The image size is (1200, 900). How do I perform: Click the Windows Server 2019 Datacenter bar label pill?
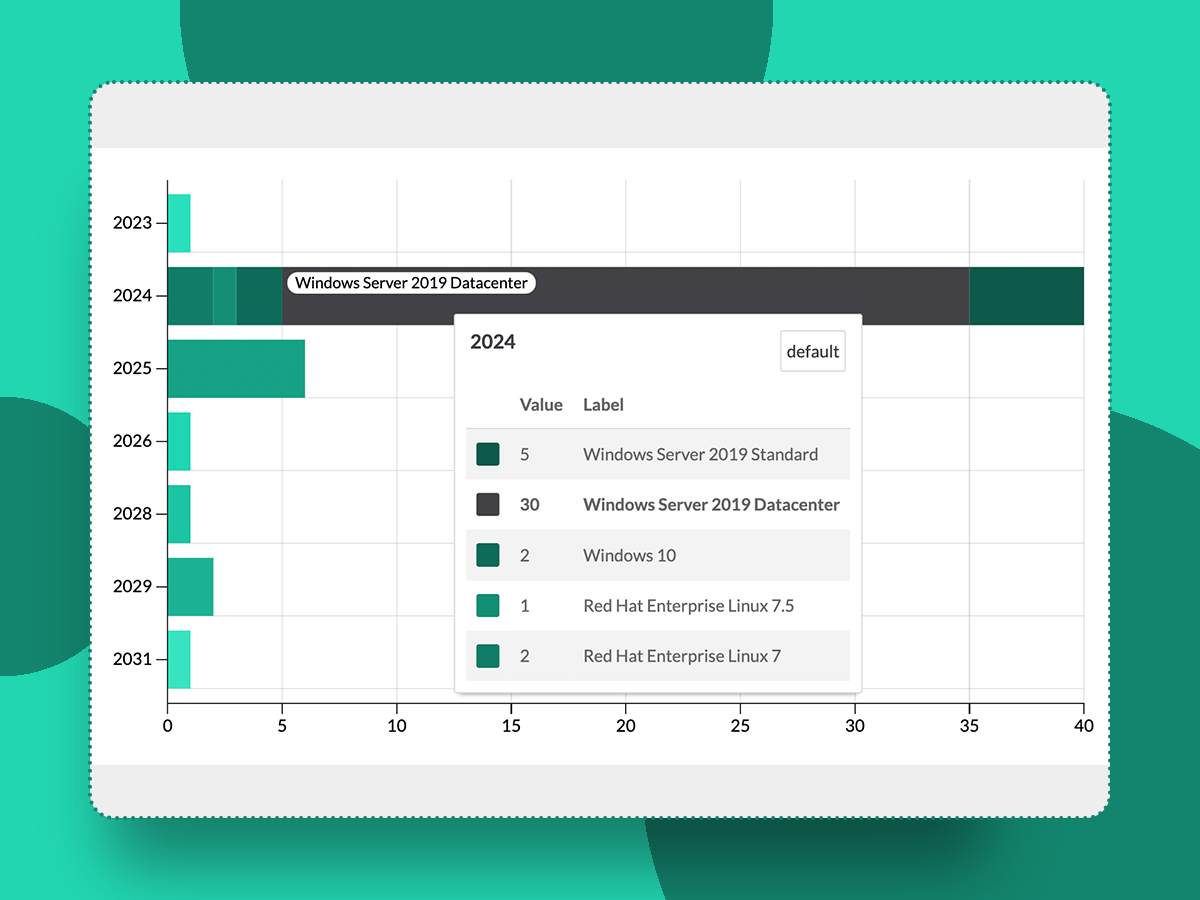point(411,283)
